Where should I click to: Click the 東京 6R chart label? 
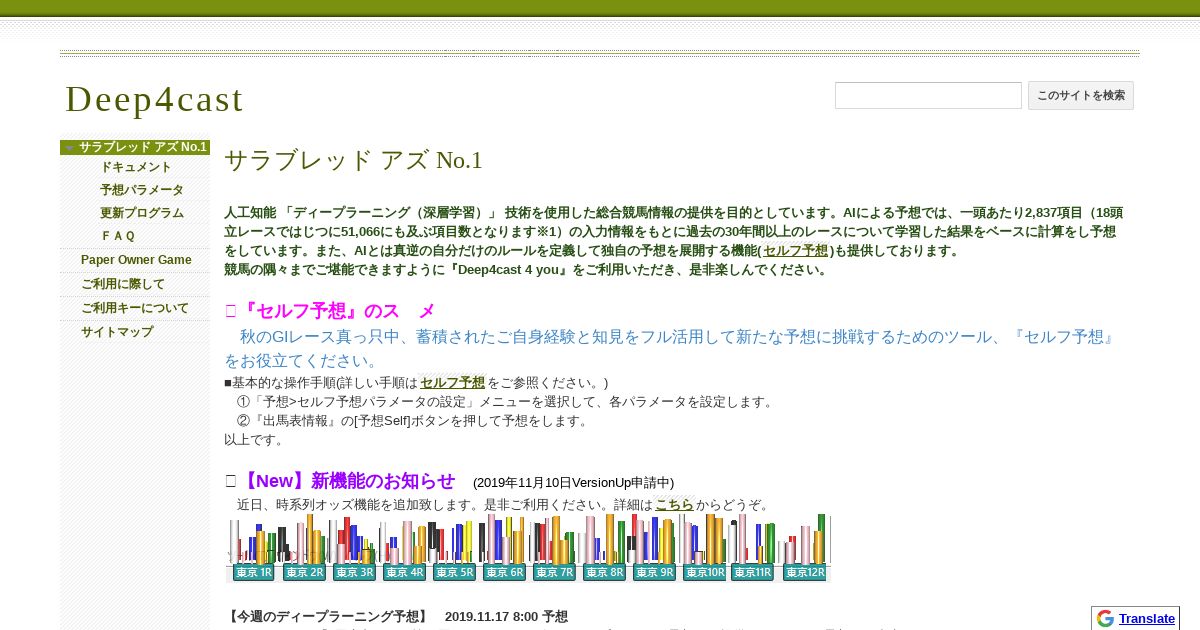tap(503, 572)
